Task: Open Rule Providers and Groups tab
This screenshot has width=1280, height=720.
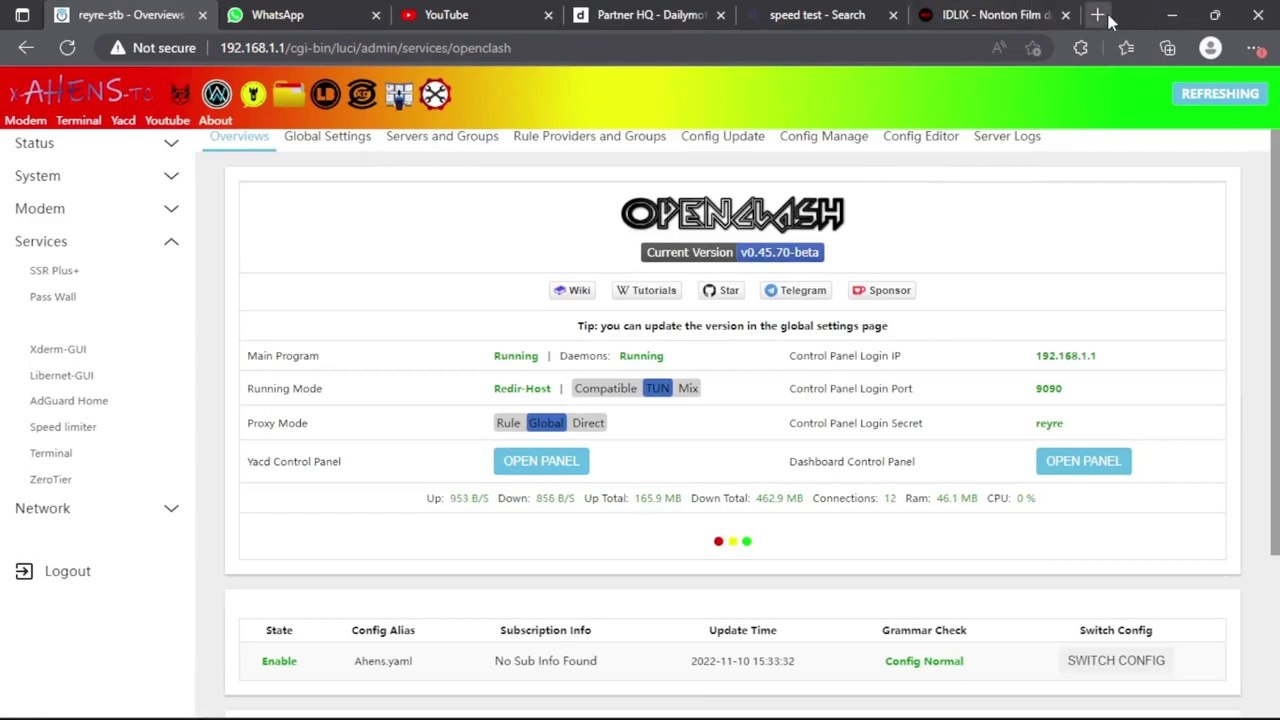Action: [589, 136]
